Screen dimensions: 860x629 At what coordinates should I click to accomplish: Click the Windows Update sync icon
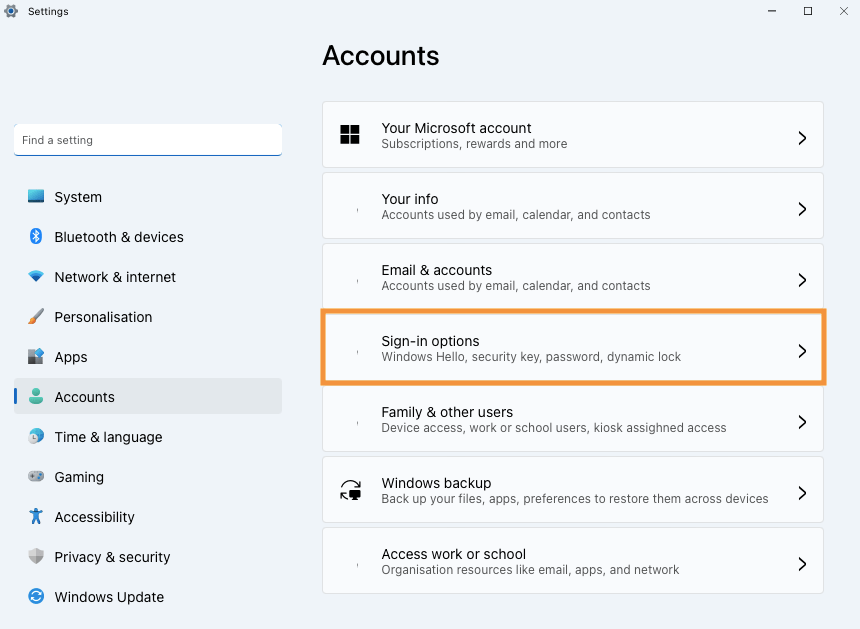pos(36,597)
